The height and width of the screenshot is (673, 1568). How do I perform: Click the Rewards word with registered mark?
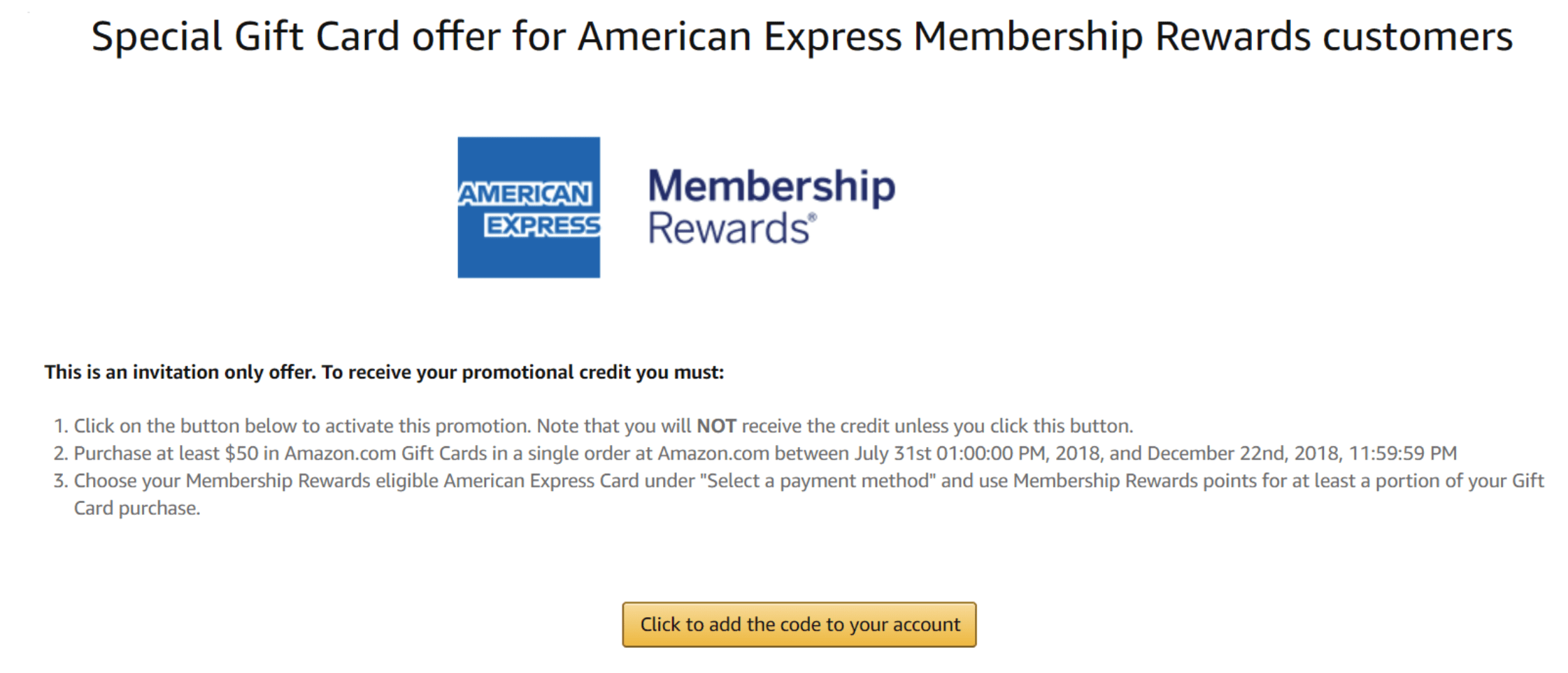732,229
